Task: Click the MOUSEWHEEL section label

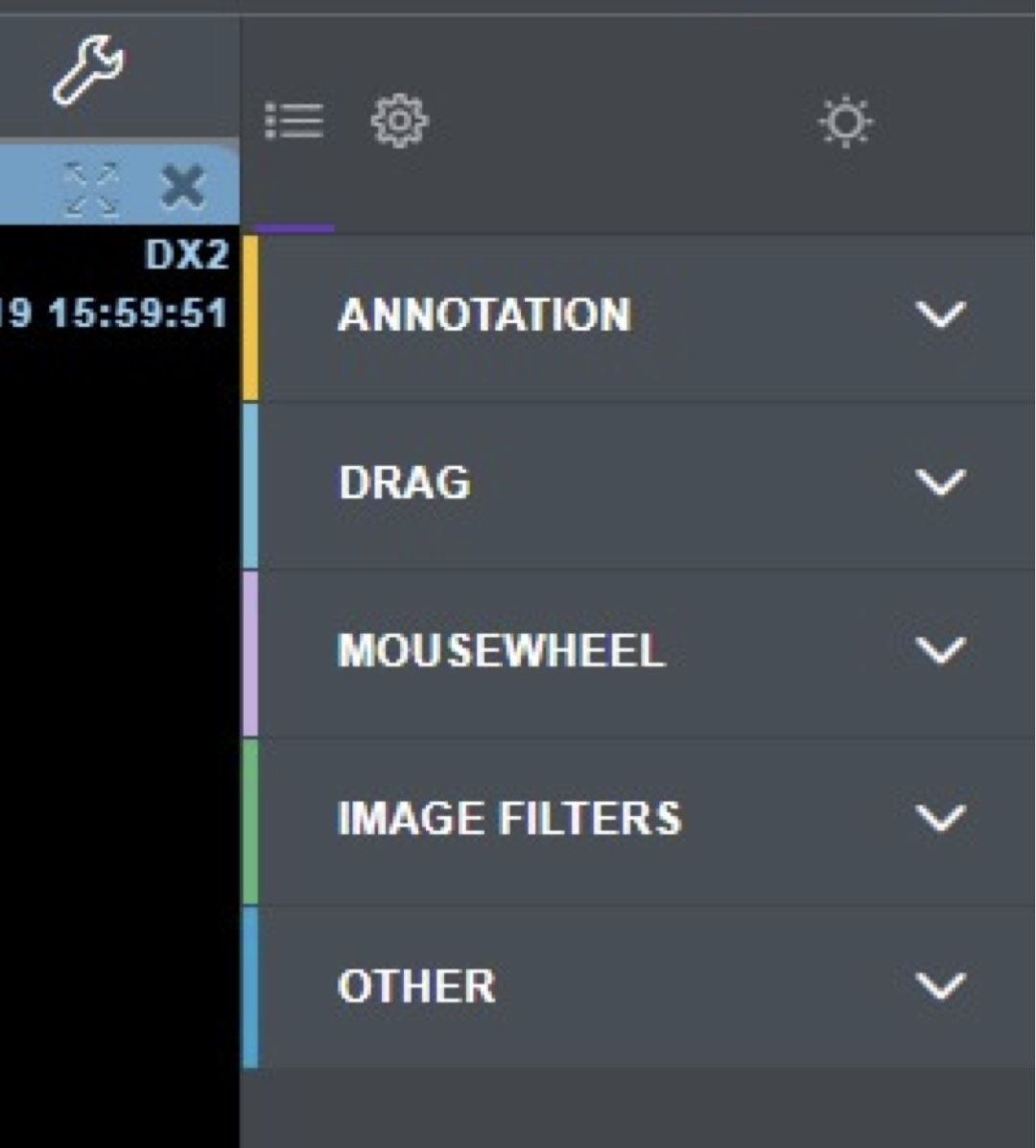Action: point(501,651)
